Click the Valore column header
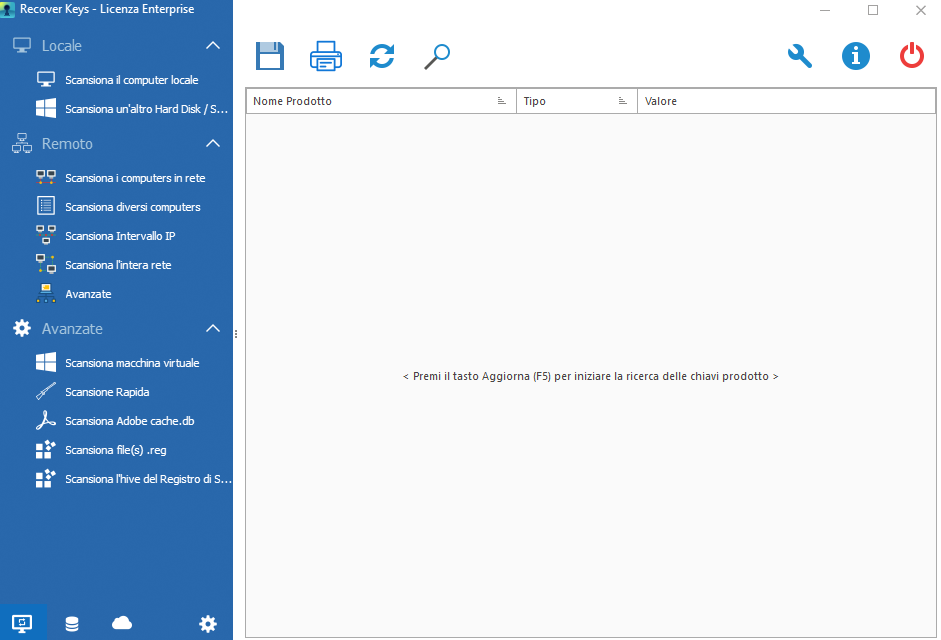941x640 pixels. [786, 101]
